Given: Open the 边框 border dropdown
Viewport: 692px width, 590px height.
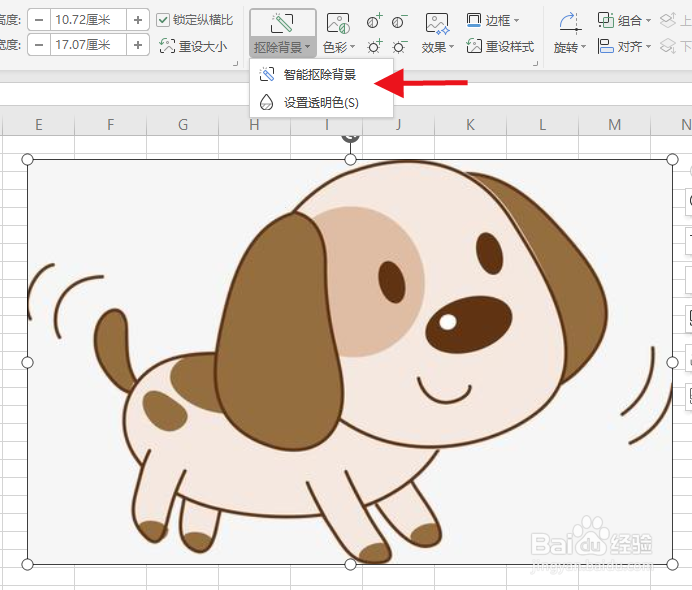Looking at the screenshot, I should [493, 20].
